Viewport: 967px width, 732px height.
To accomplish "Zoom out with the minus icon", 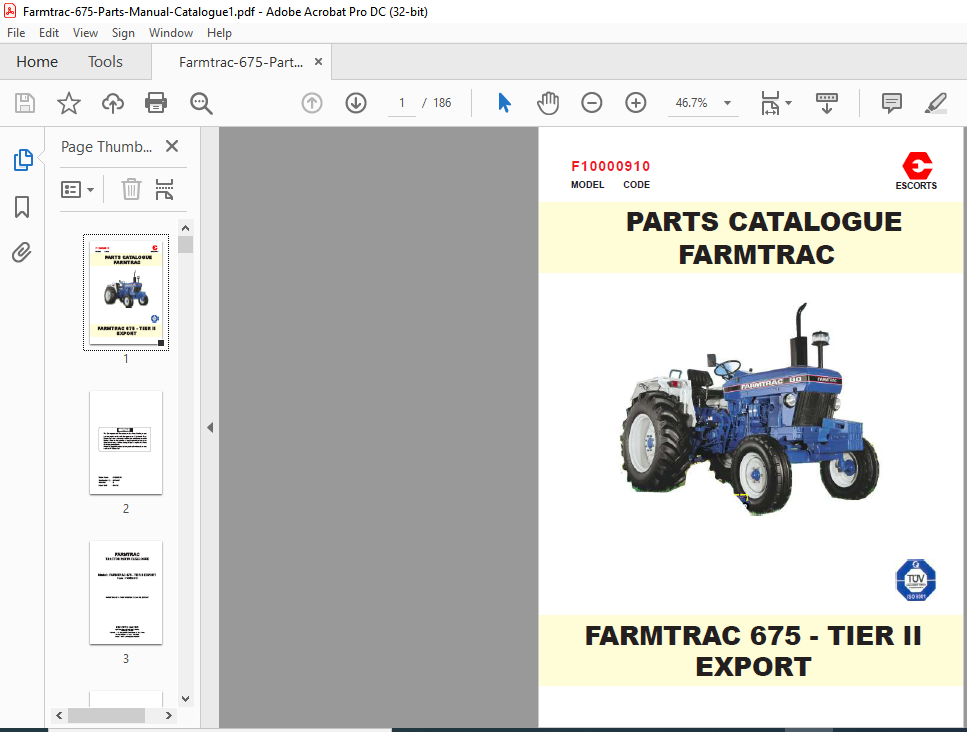I will coord(591,102).
